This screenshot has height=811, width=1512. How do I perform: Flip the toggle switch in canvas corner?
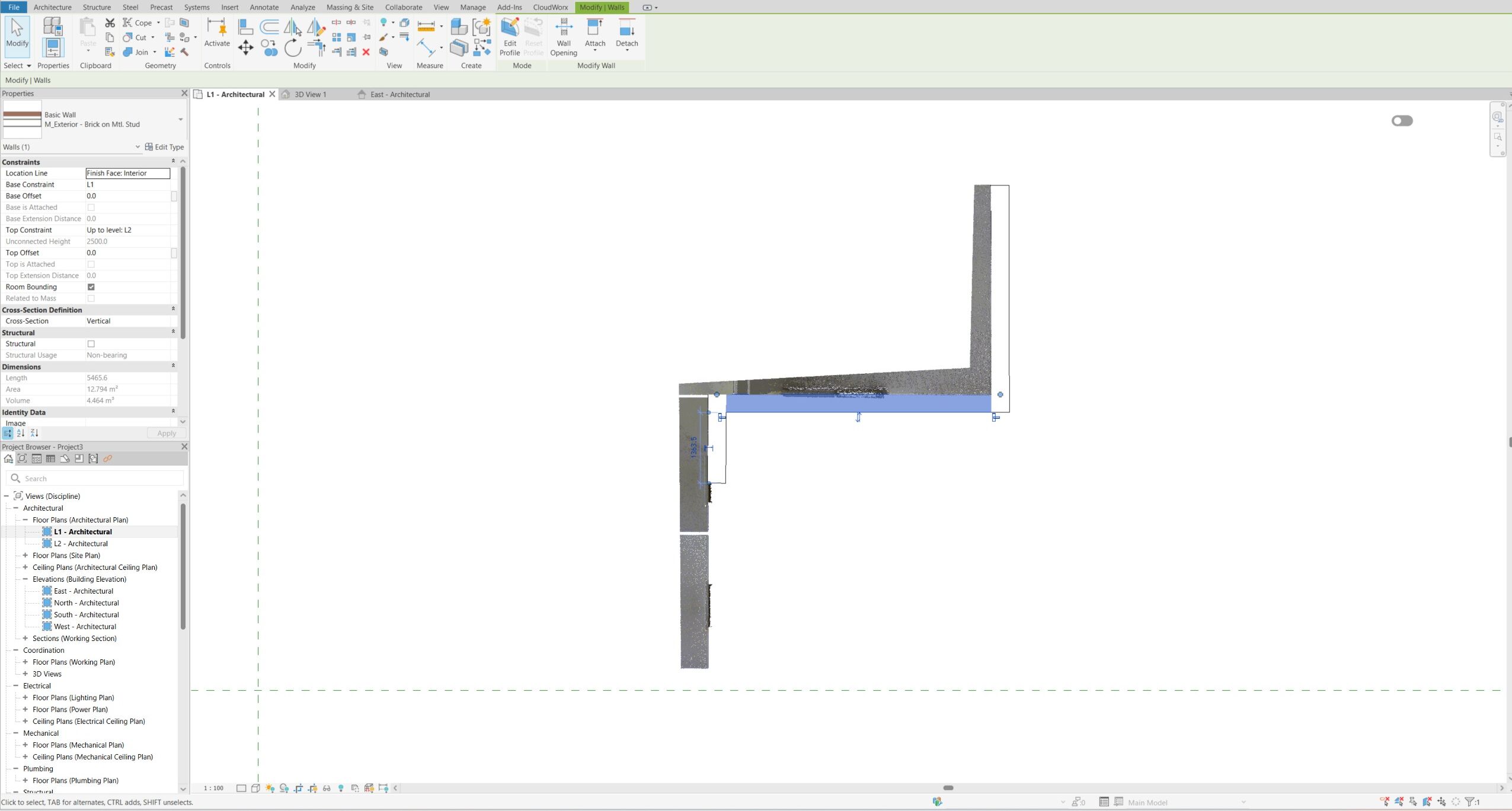(1402, 121)
